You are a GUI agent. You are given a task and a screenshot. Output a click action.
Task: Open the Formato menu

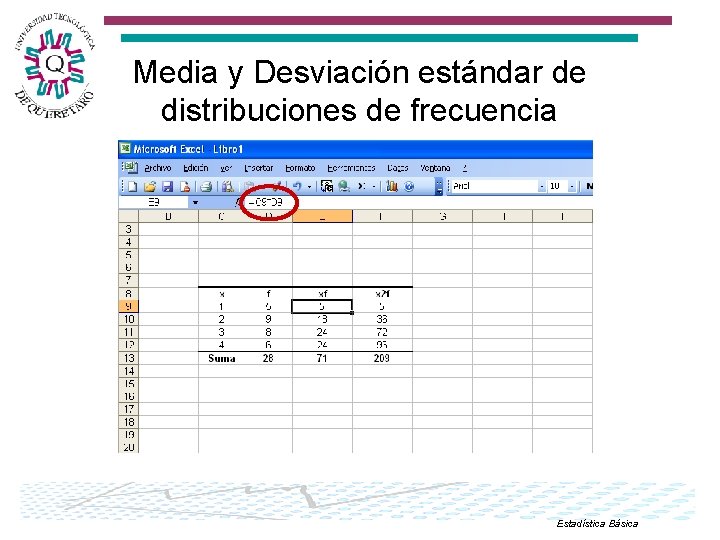pos(300,168)
